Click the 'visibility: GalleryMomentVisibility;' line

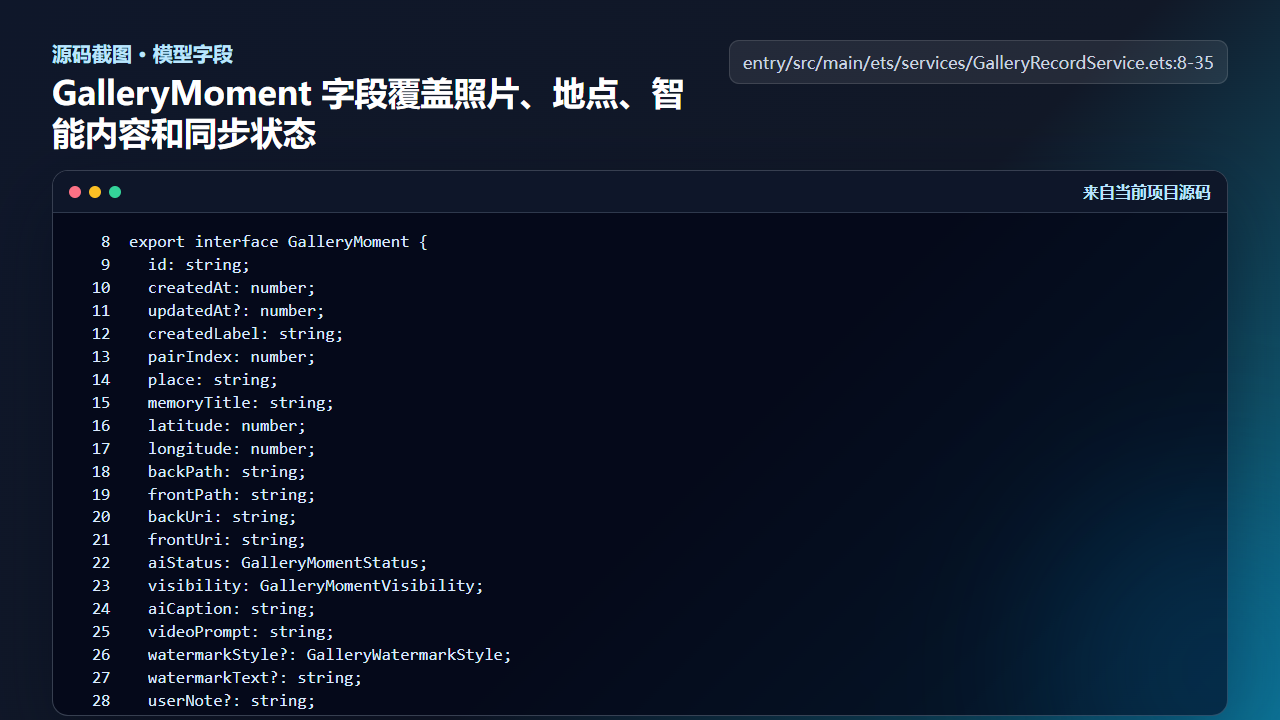coord(316,586)
